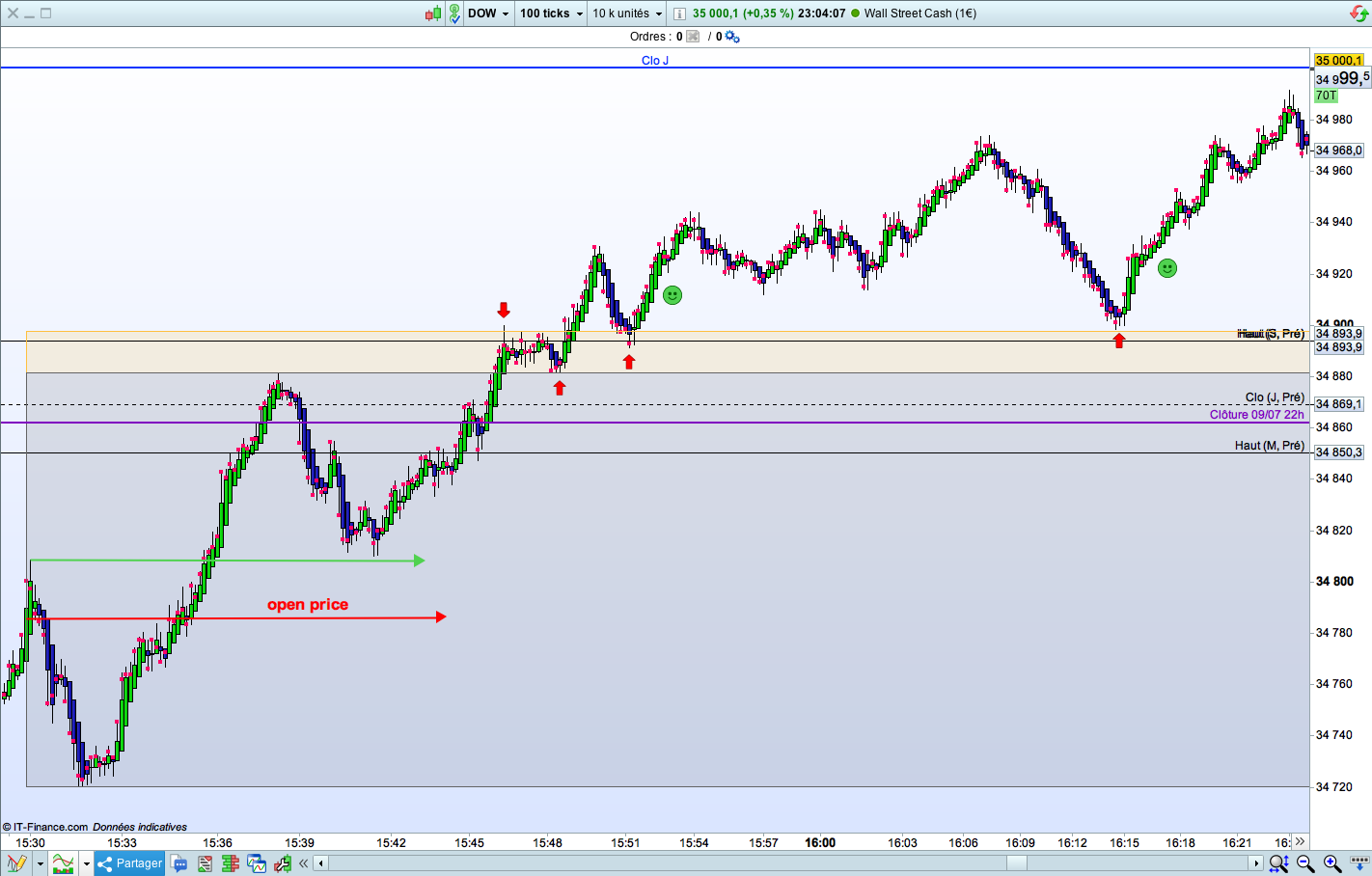
Task: Zoom in on the chart
Action: 1332,863
